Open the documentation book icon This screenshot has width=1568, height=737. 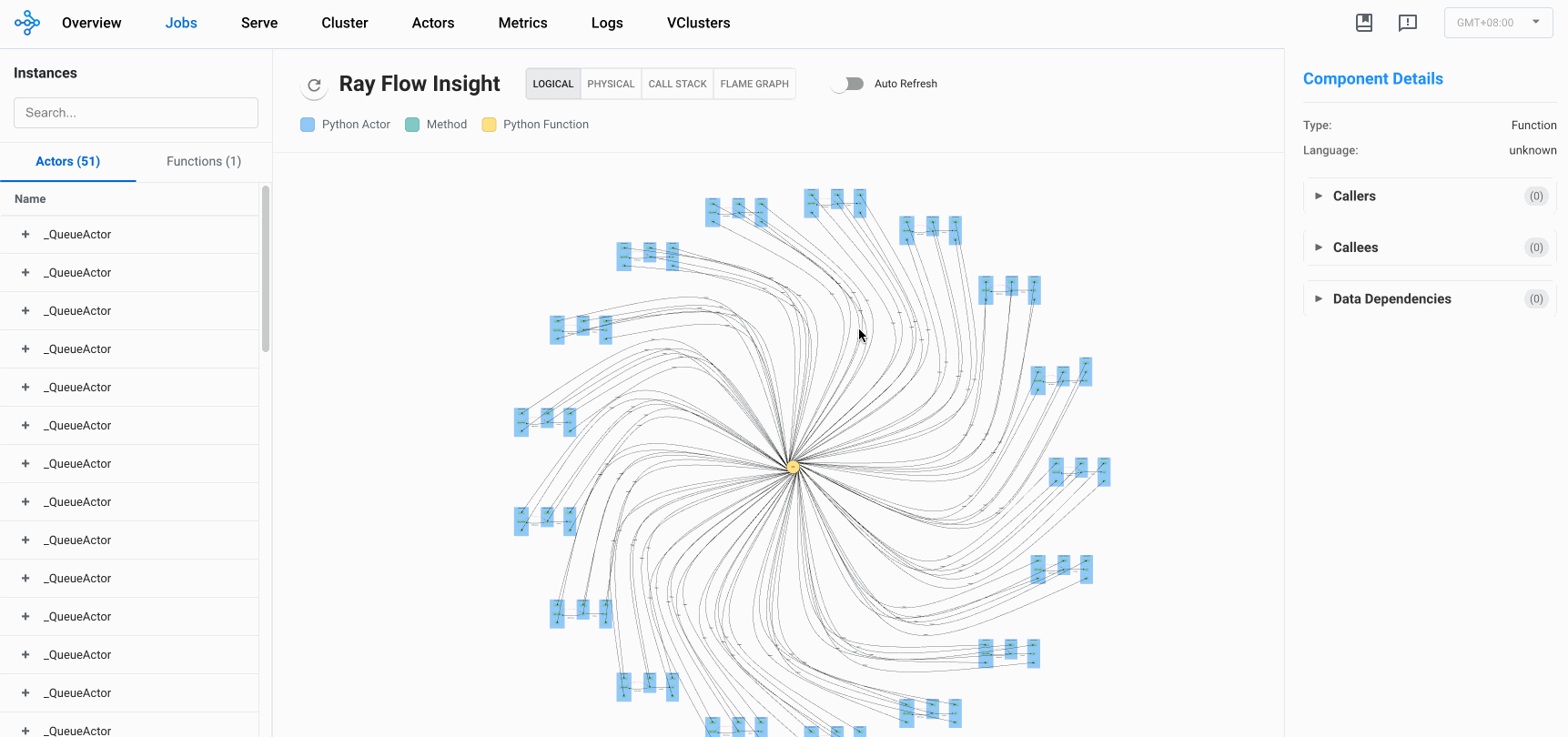pyautogui.click(x=1363, y=23)
